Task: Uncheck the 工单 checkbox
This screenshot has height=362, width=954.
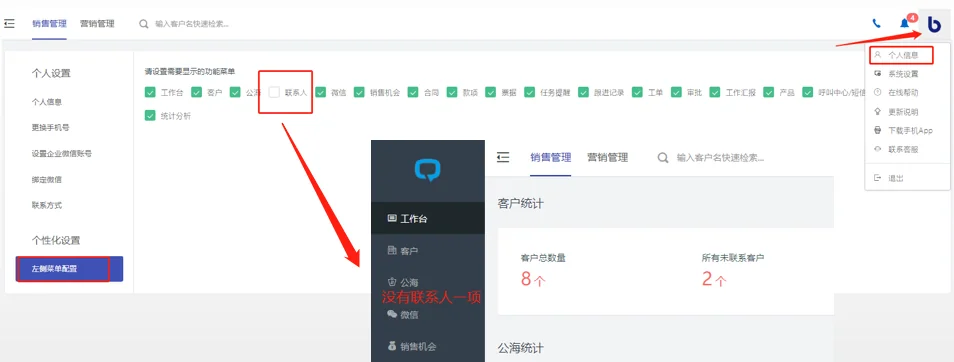Action: (x=638, y=92)
